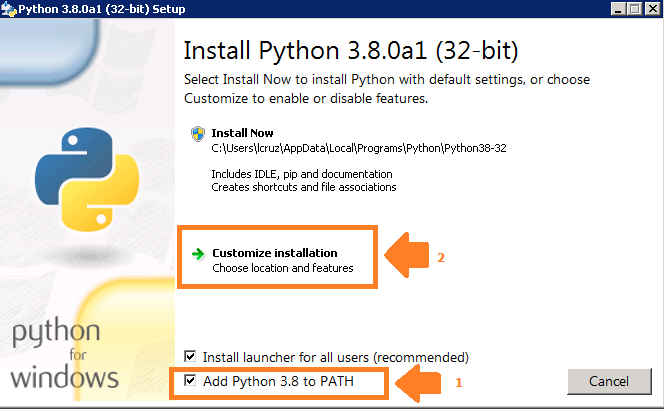Cancel the Python setup
The image size is (664, 411).
click(x=609, y=381)
